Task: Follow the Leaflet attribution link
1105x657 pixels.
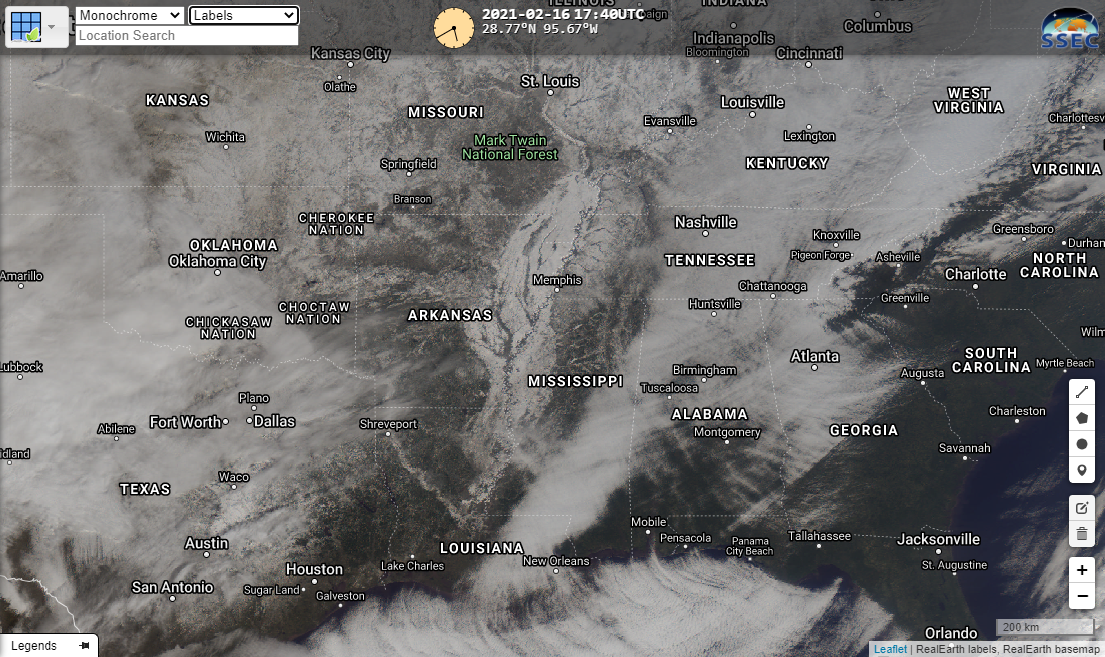Action: pos(890,649)
